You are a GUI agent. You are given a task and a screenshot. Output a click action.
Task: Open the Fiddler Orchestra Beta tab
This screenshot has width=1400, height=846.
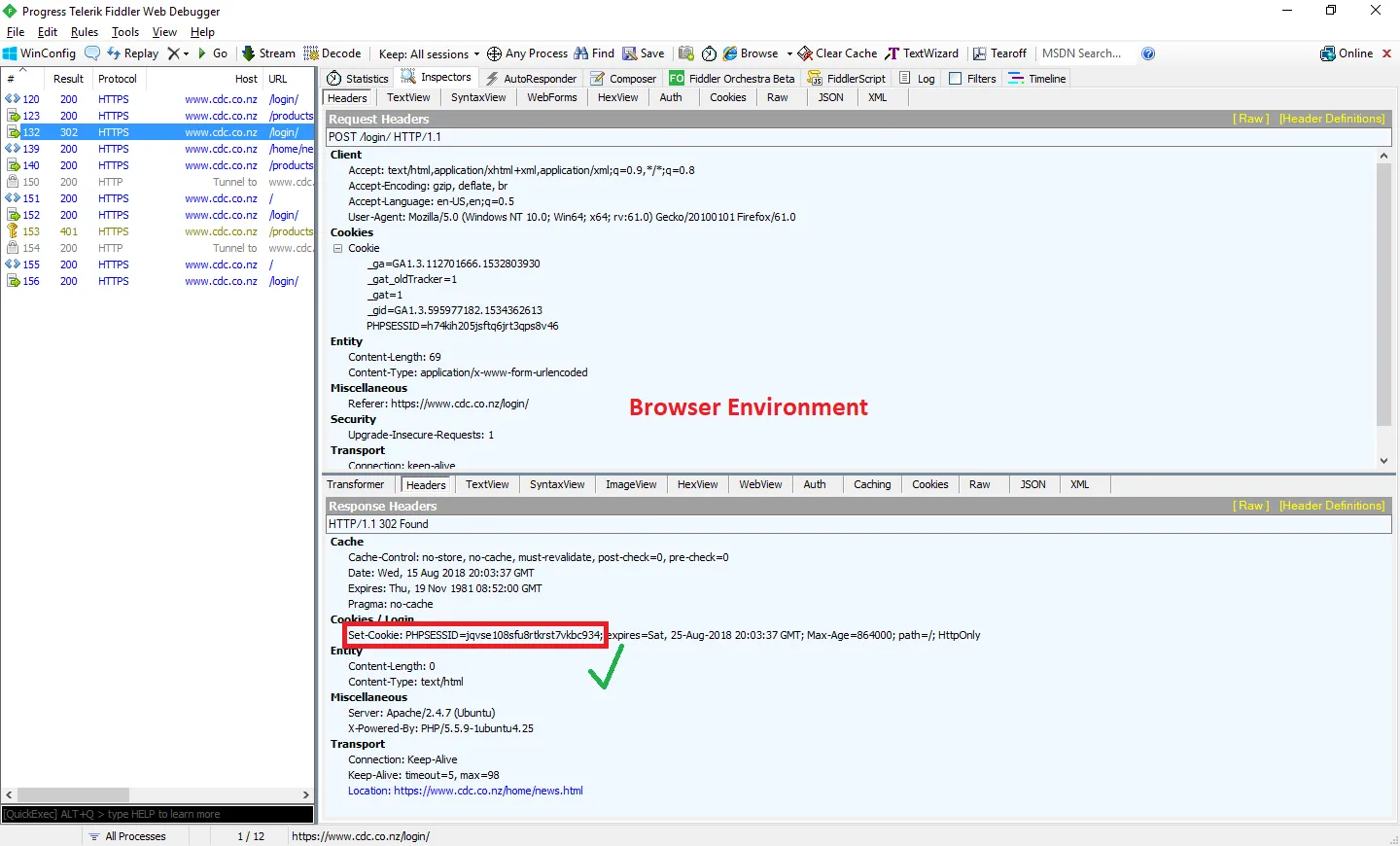(732, 79)
